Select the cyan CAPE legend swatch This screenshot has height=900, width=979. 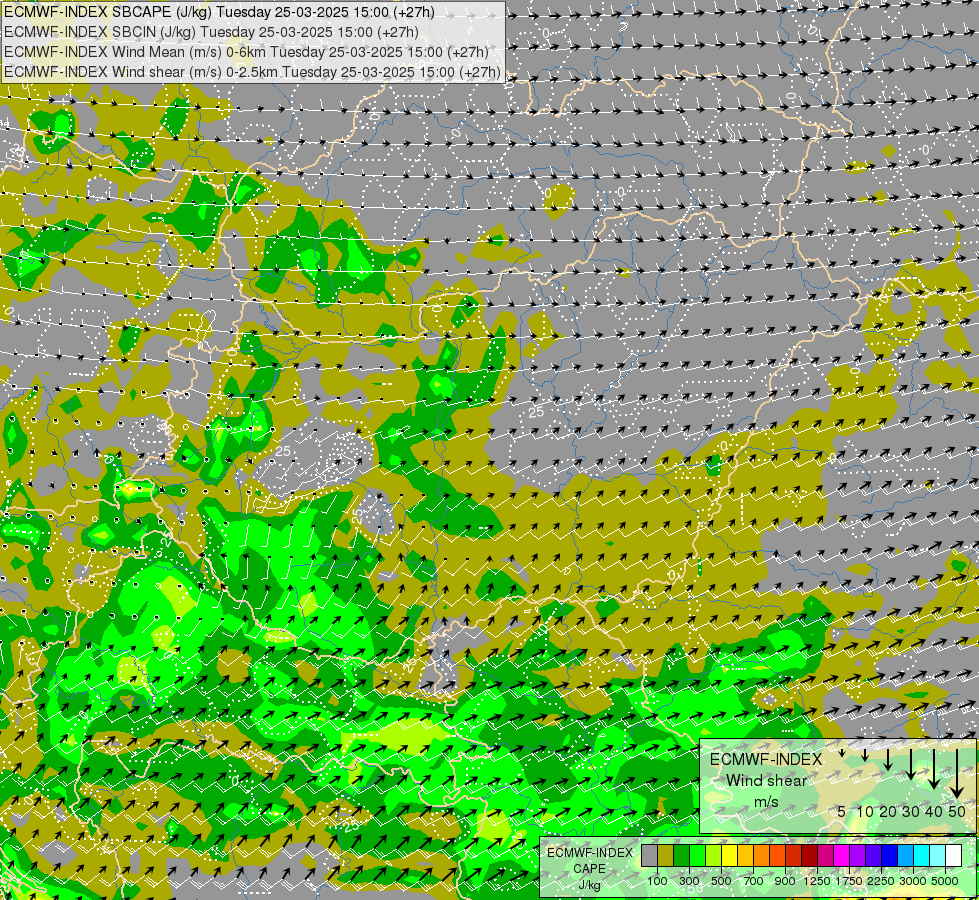point(922,856)
